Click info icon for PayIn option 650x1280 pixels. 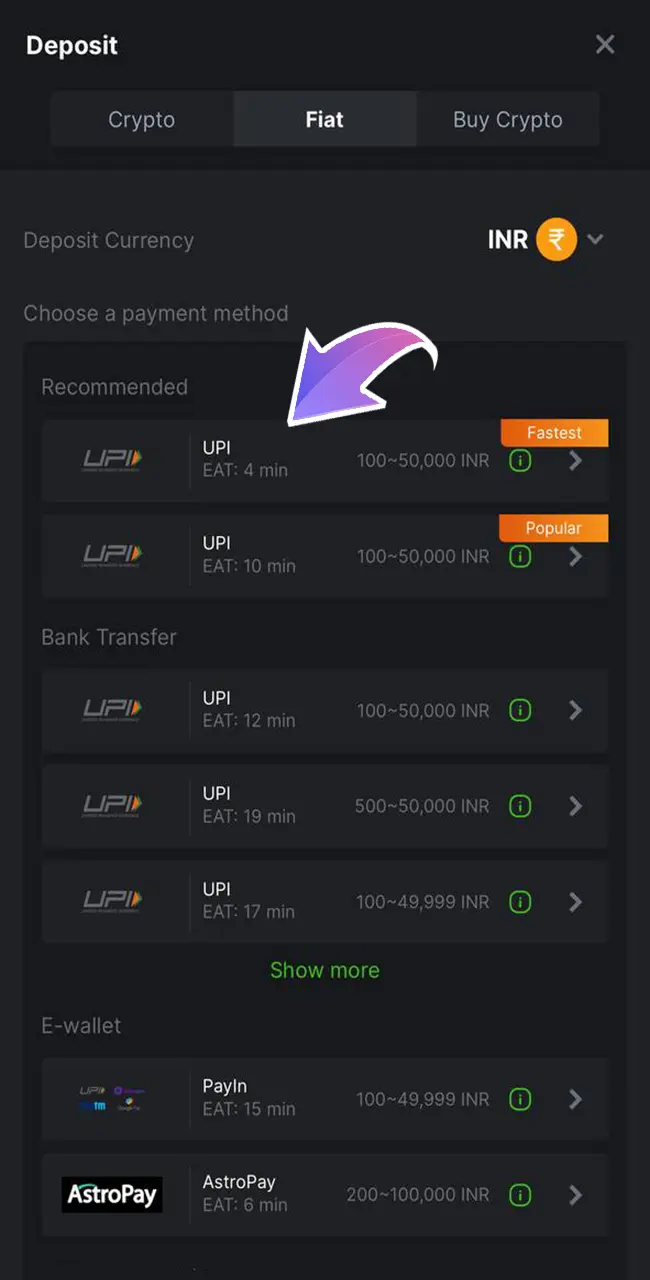tap(519, 1099)
